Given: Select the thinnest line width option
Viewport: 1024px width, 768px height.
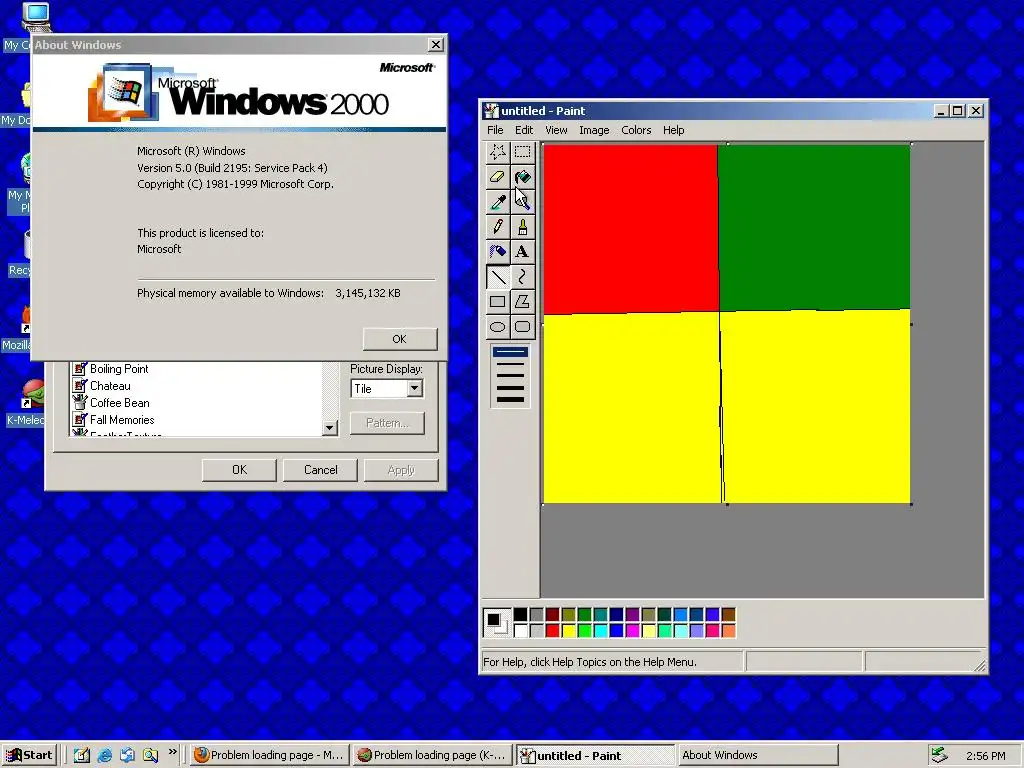Looking at the screenshot, I should (x=510, y=353).
